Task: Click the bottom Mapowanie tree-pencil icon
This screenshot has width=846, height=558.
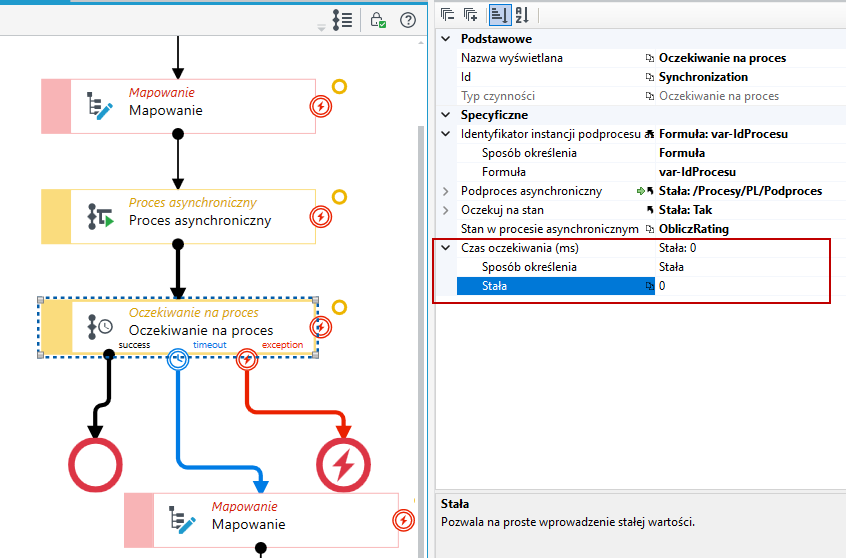Action: click(182, 520)
